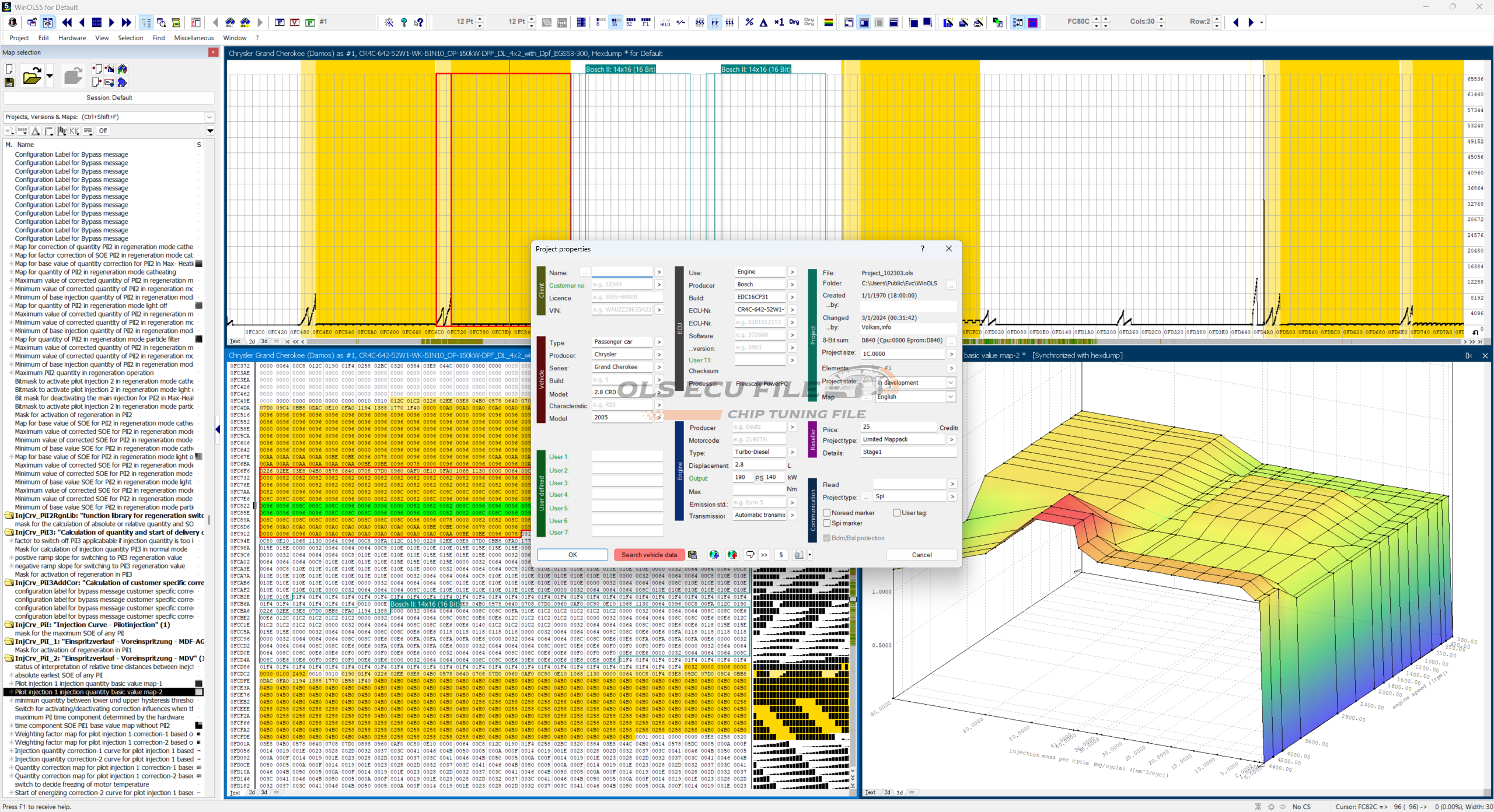
Task: Increase the Cols:30 spinner value
Action: pyautogui.click(x=1161, y=19)
